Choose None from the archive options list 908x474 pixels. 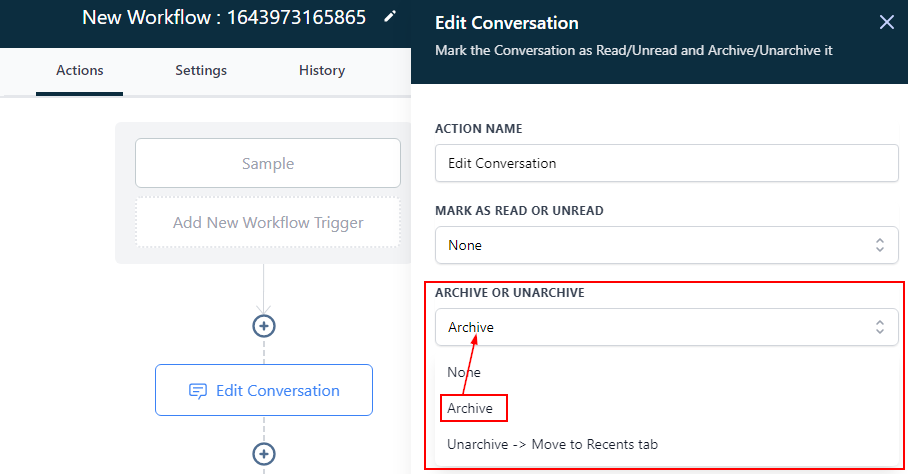464,372
